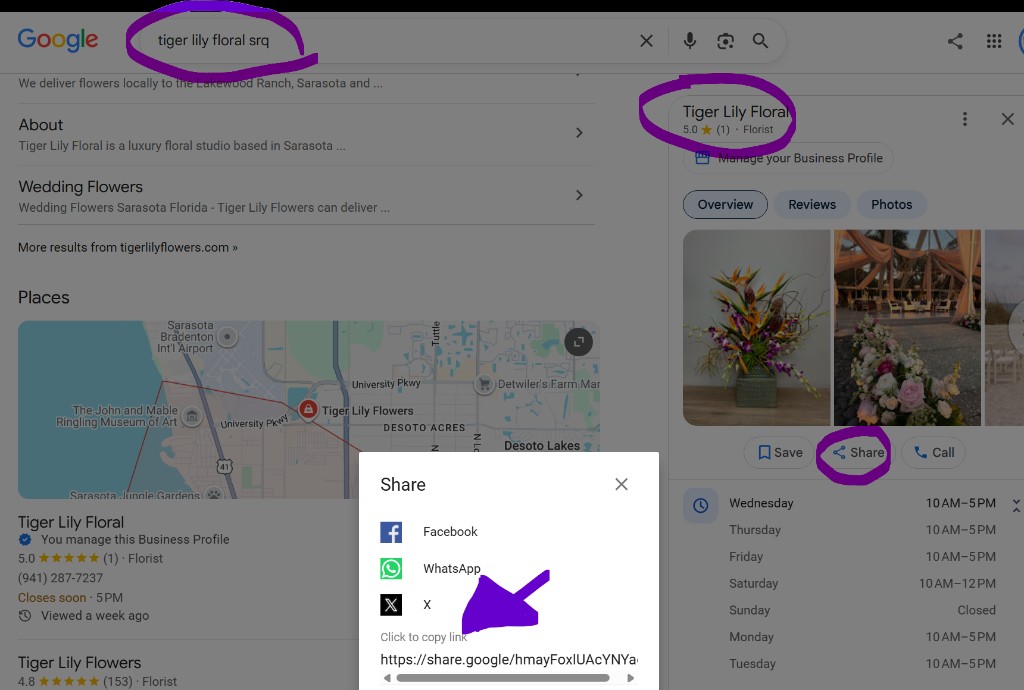
Task: Click 'Closes soon · 5 PM' text
Action: point(70,597)
